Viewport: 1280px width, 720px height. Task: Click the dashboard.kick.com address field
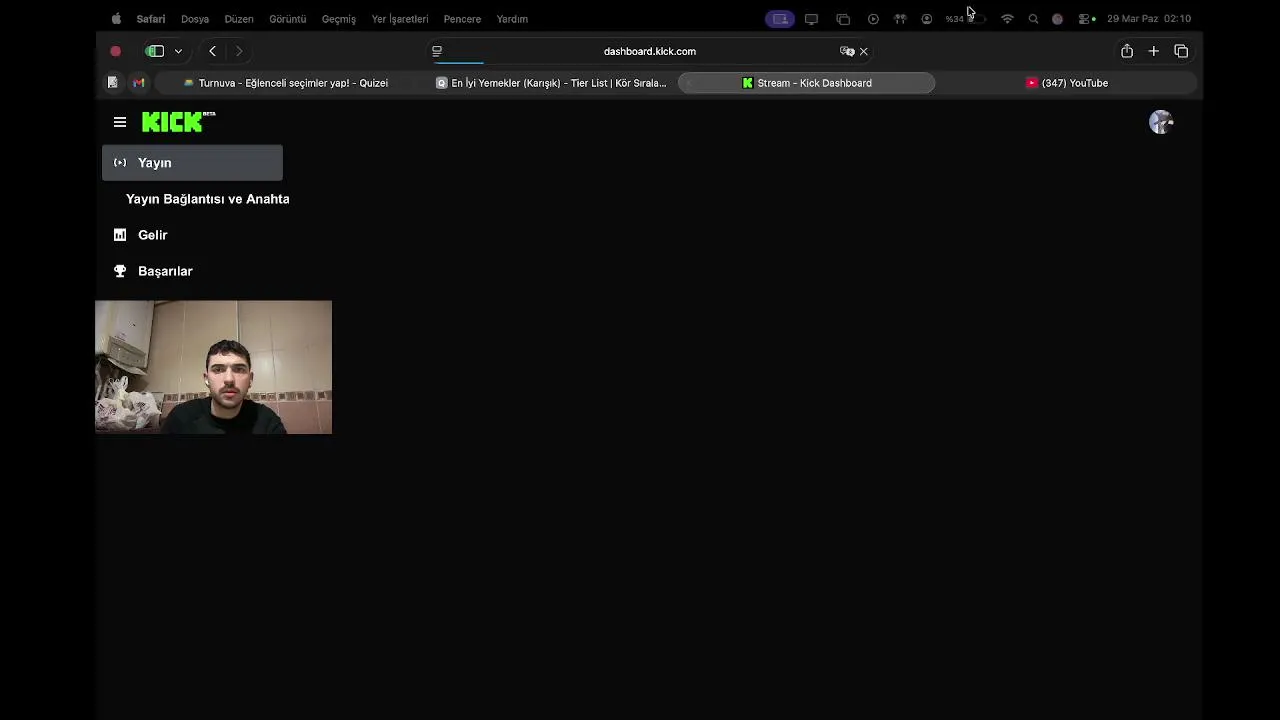tap(650, 51)
